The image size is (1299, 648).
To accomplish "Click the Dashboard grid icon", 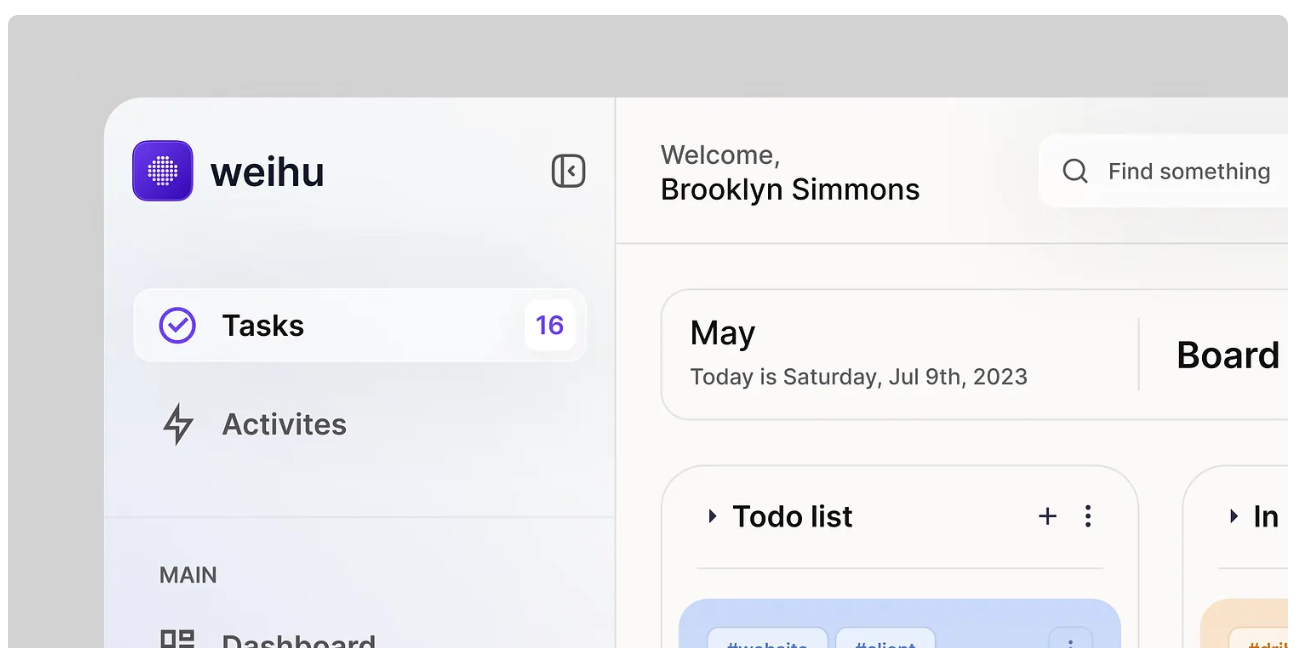I will 178,640.
